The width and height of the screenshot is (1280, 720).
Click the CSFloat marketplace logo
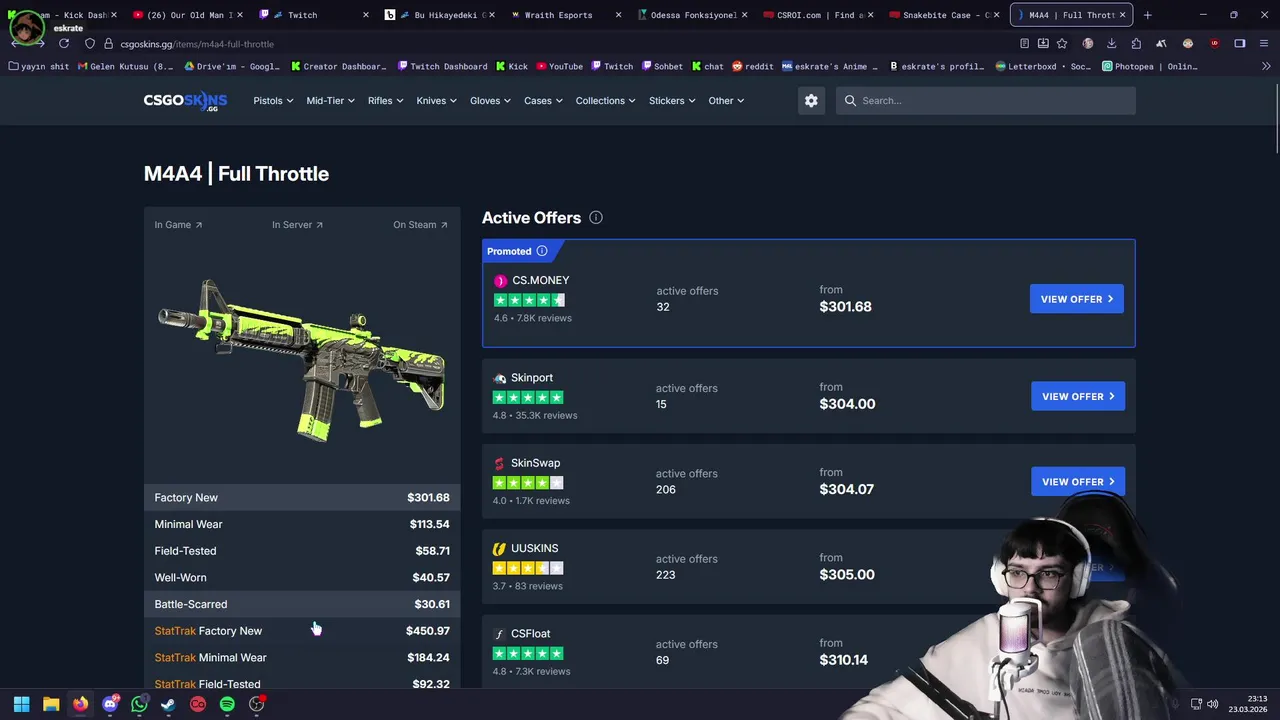[499, 634]
